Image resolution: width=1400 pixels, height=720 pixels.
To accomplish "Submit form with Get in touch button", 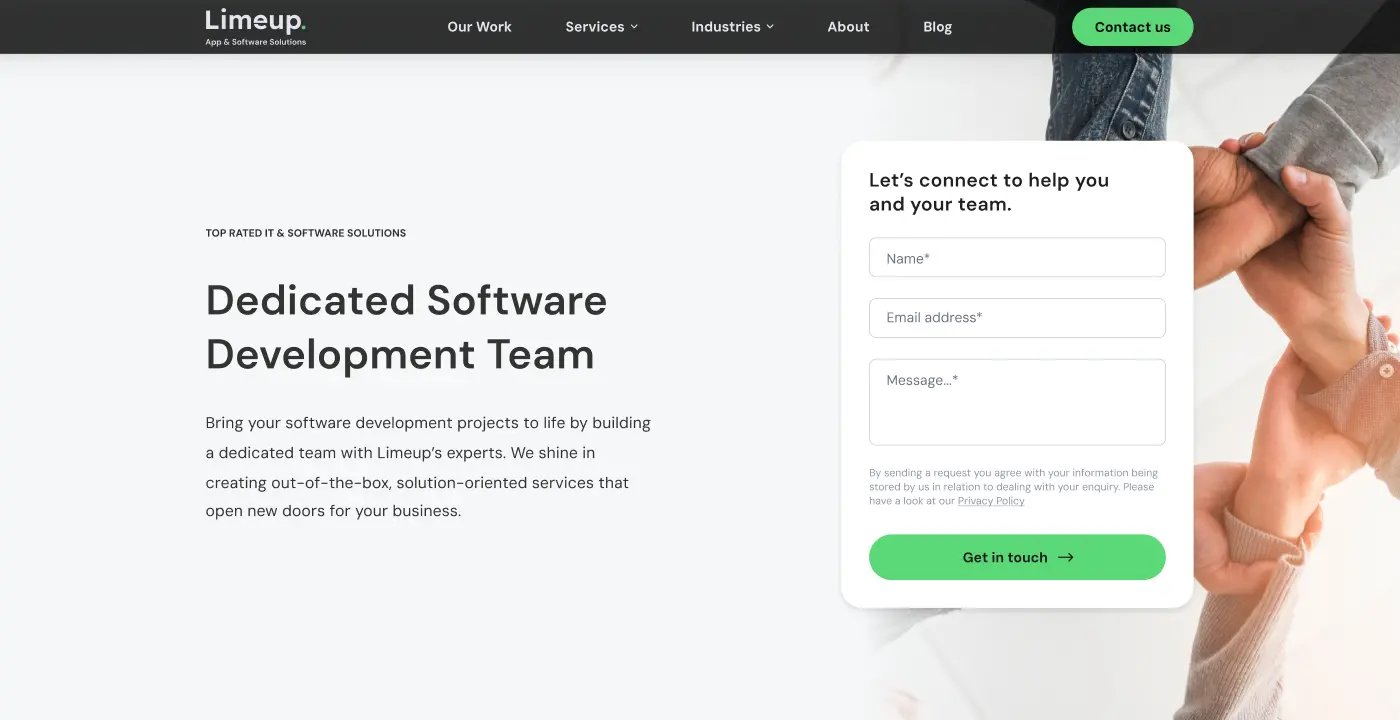I will [x=1004, y=557].
